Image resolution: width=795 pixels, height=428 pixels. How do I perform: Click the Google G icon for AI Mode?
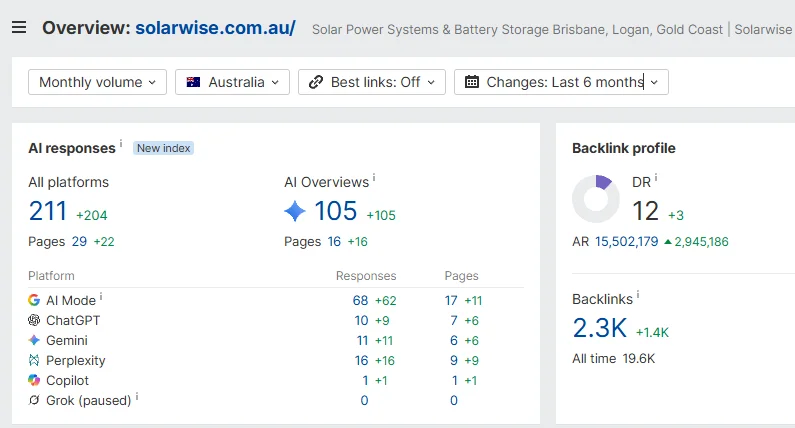[x=34, y=300]
